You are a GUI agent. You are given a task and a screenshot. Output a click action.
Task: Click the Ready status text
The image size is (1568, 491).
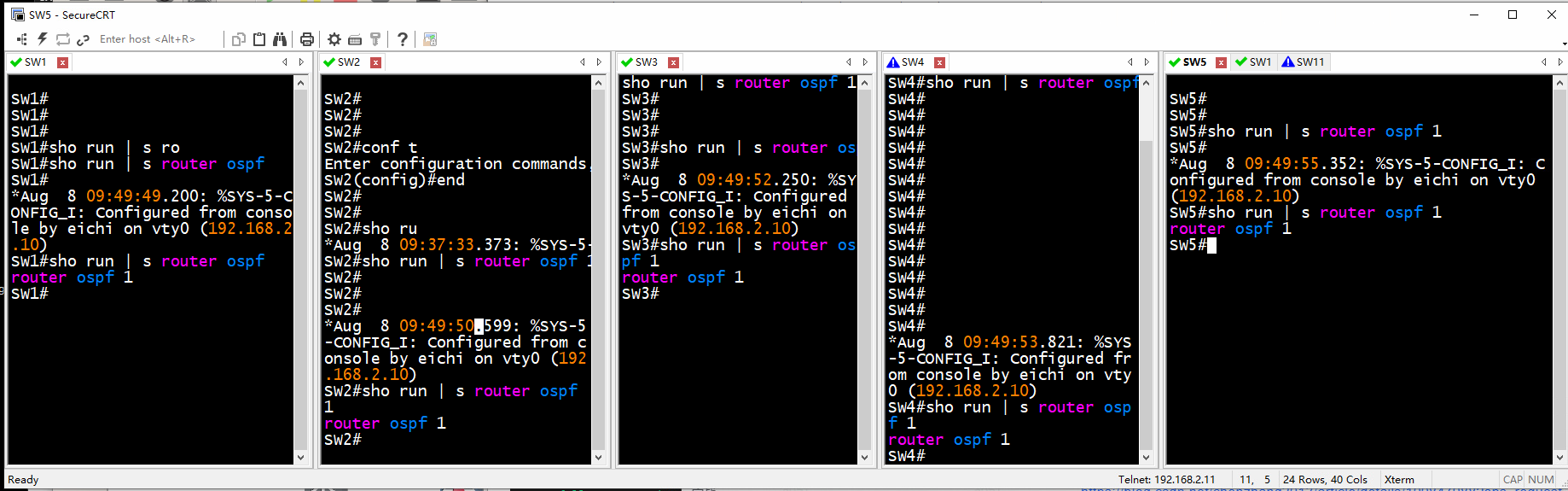[x=23, y=480]
